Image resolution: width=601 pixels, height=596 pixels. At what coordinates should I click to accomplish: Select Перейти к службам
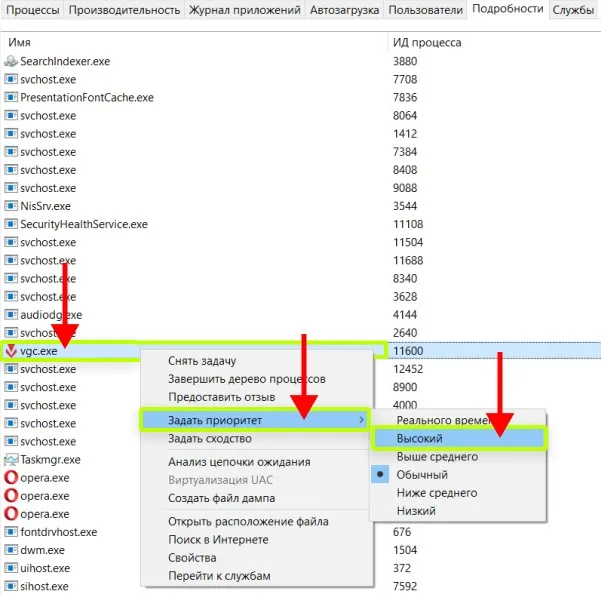point(257,575)
